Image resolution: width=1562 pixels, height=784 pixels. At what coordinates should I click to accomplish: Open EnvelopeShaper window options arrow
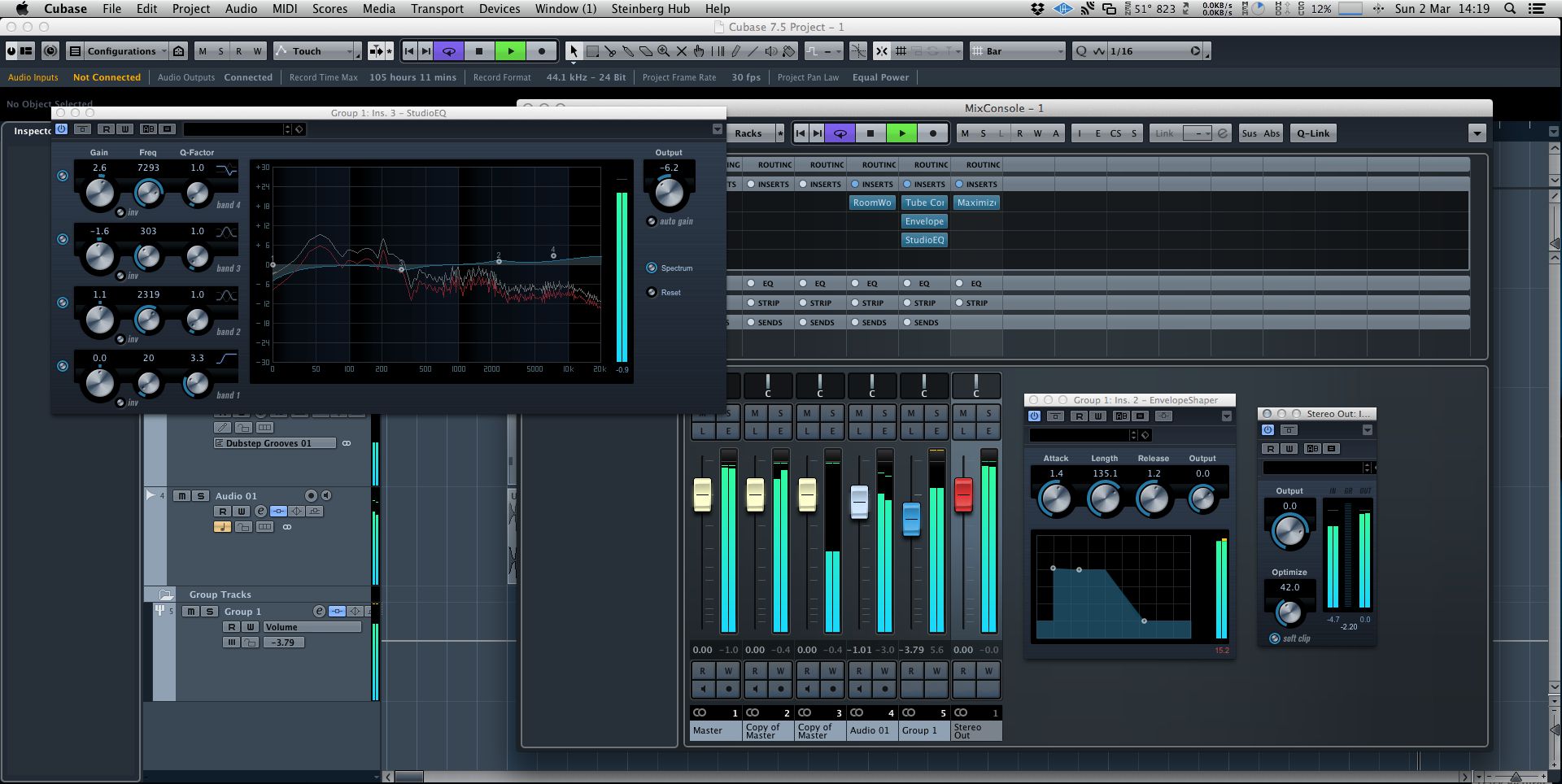click(x=1226, y=416)
